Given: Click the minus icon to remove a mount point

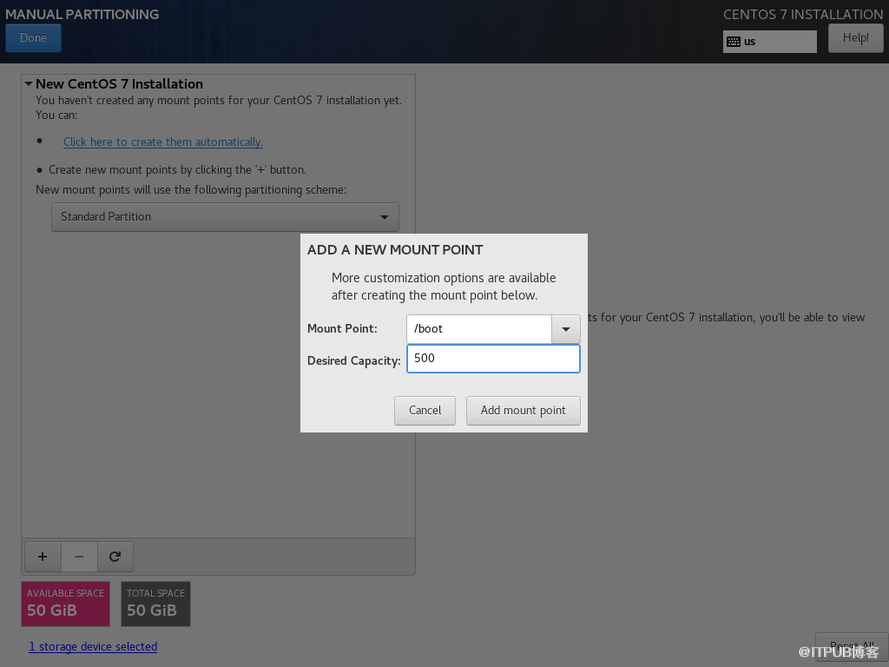Looking at the screenshot, I should click(x=79, y=556).
